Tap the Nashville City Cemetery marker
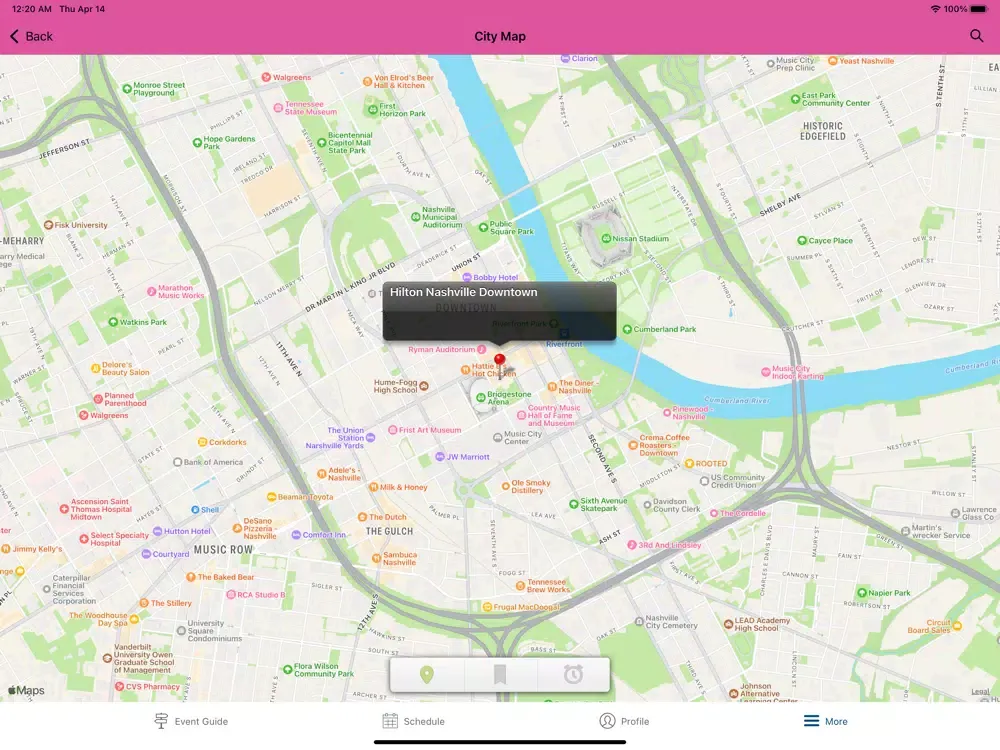 click(639, 621)
